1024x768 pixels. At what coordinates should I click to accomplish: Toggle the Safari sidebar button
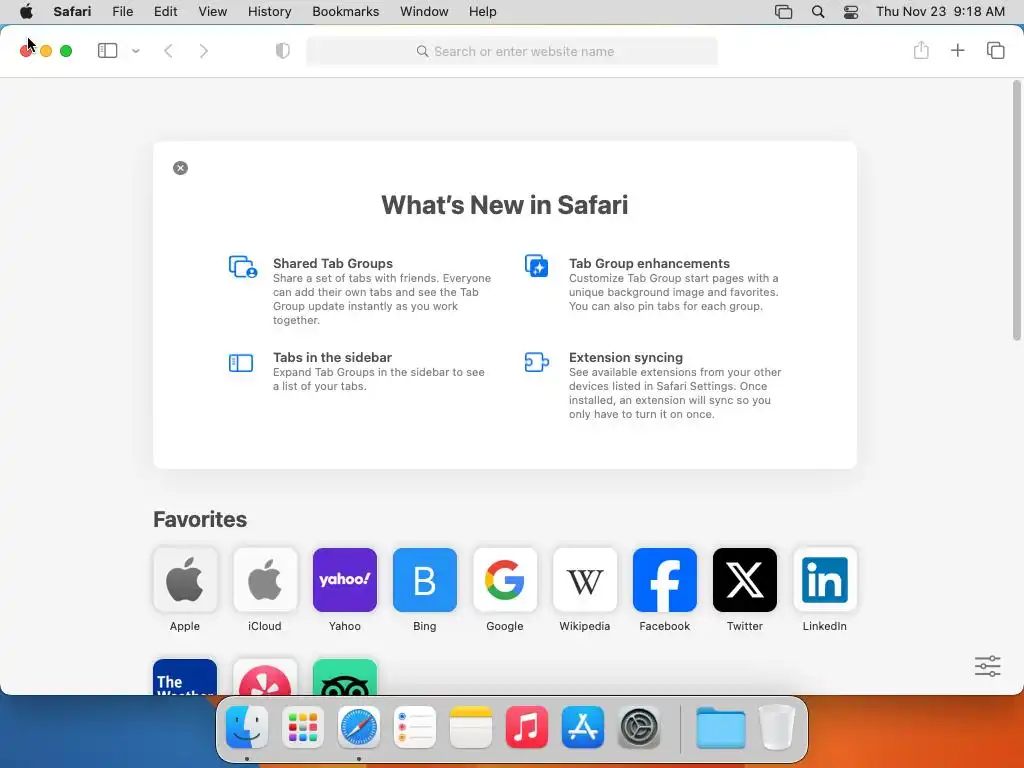107,51
